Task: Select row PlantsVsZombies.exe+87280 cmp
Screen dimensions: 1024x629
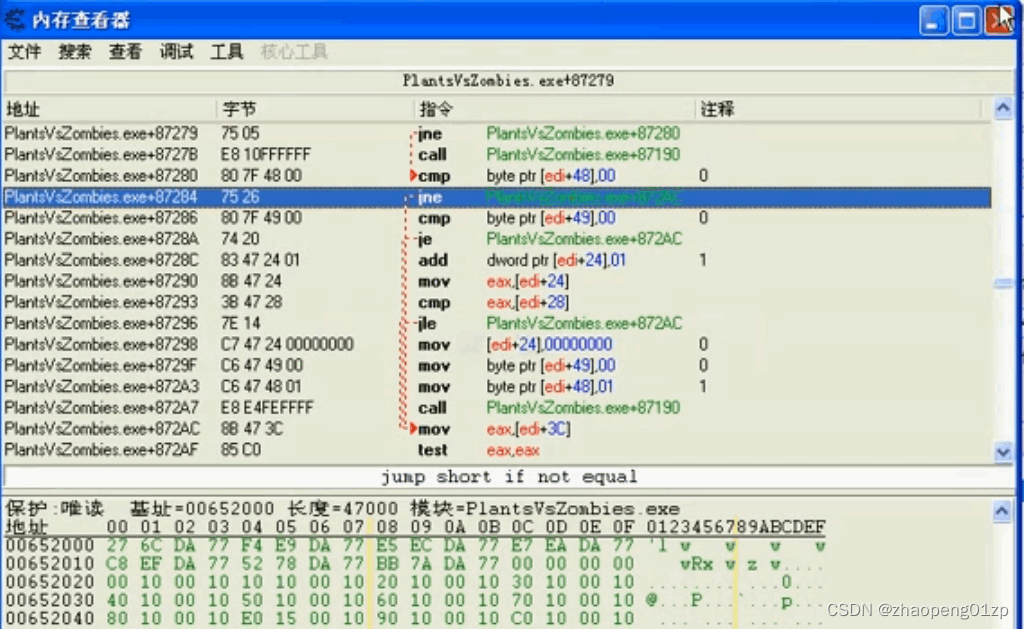Action: pyautogui.click(x=497, y=176)
